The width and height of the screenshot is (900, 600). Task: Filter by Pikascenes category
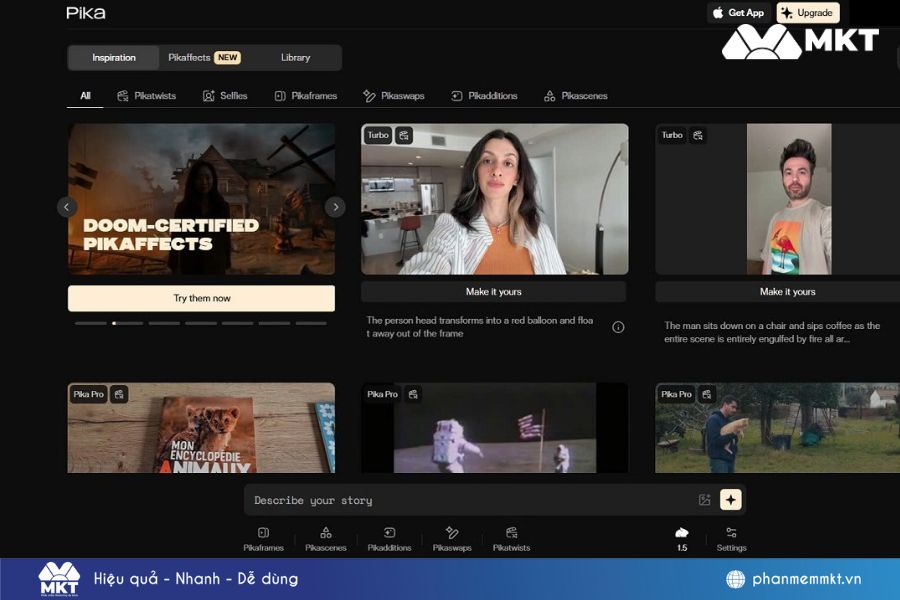pyautogui.click(x=575, y=95)
